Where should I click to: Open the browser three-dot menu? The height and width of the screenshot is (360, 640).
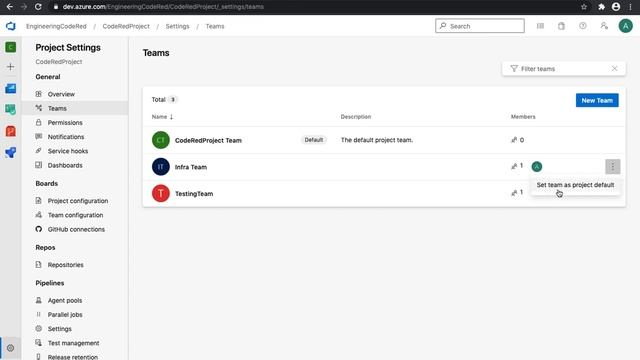tap(631, 7)
